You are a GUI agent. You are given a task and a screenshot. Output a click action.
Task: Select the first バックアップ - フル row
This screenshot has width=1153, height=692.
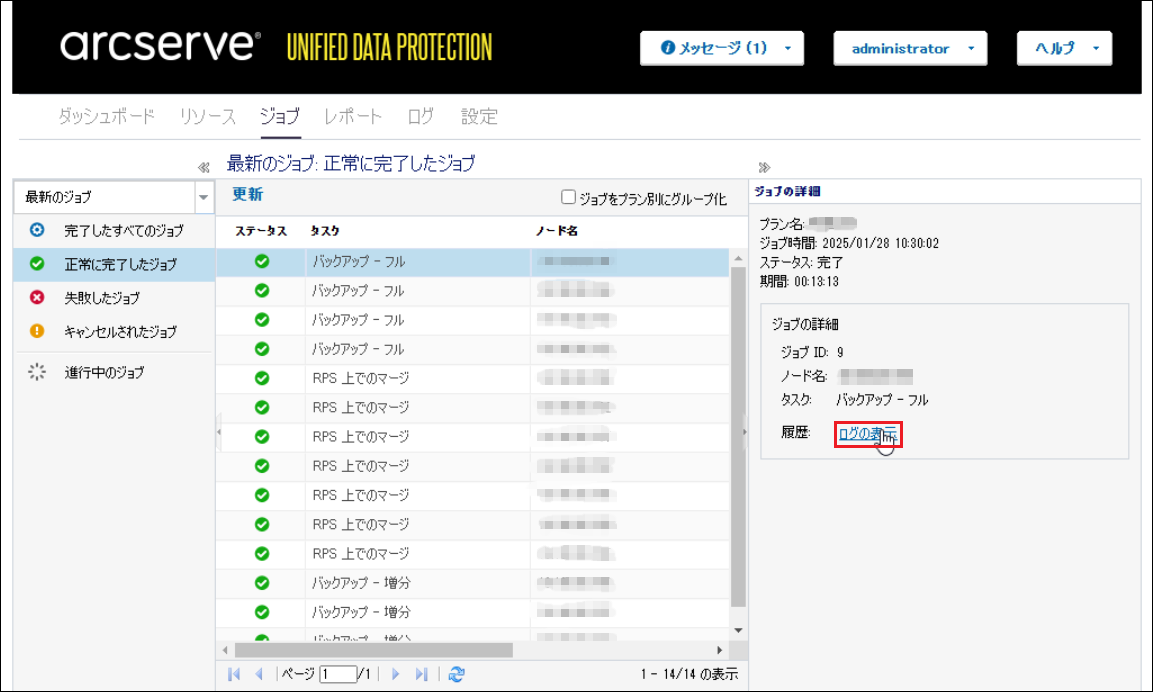click(472, 262)
